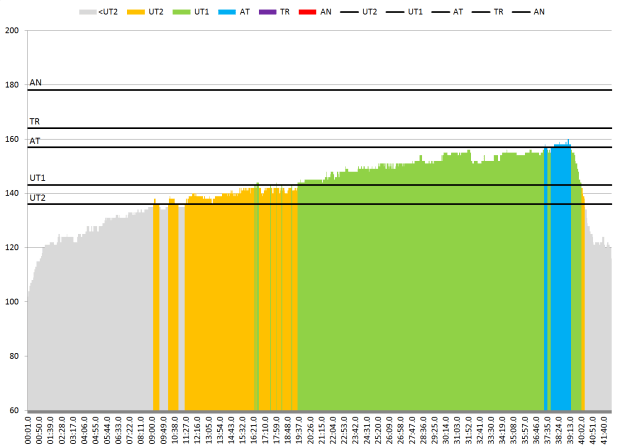This screenshot has height=448, width=620.
Task: Click the 60 value on the Y-axis
Action: pos(15,411)
